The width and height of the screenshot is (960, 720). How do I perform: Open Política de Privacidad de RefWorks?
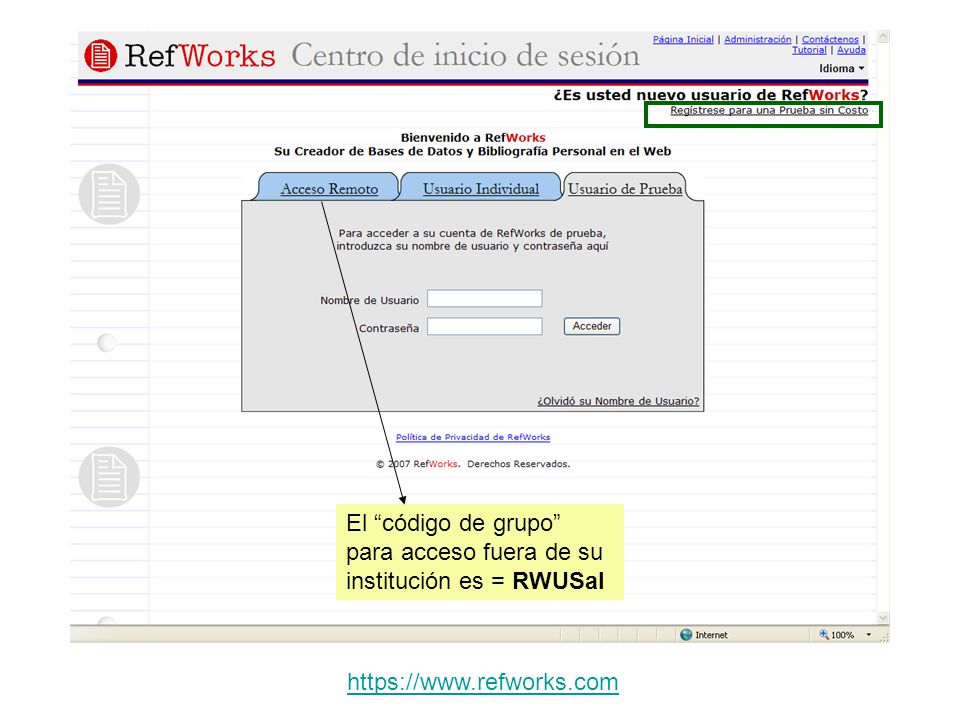point(473,437)
